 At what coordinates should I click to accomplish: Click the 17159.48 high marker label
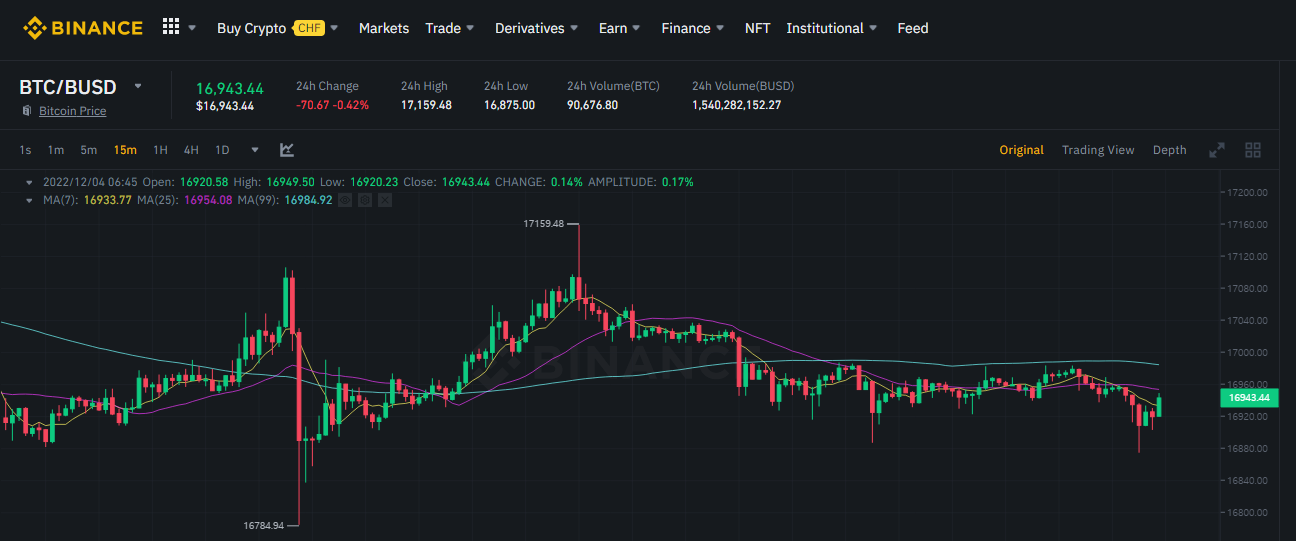544,224
